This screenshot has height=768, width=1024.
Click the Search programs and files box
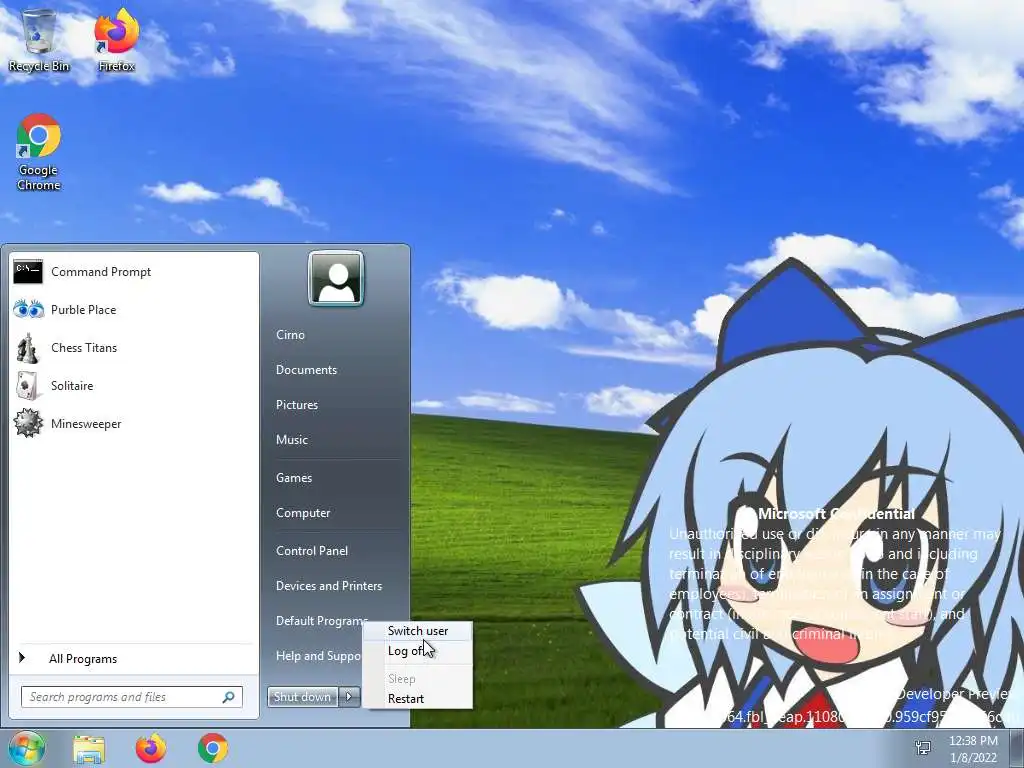pos(132,697)
